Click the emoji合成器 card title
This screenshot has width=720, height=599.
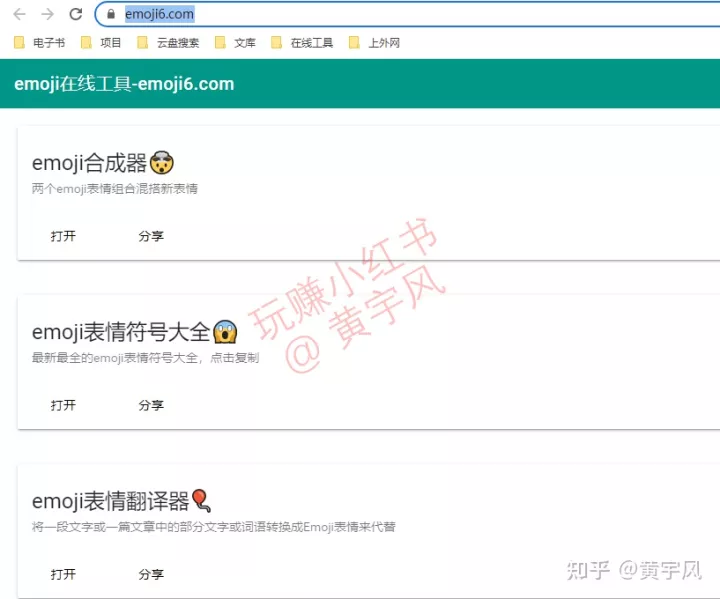pyautogui.click(x=89, y=163)
